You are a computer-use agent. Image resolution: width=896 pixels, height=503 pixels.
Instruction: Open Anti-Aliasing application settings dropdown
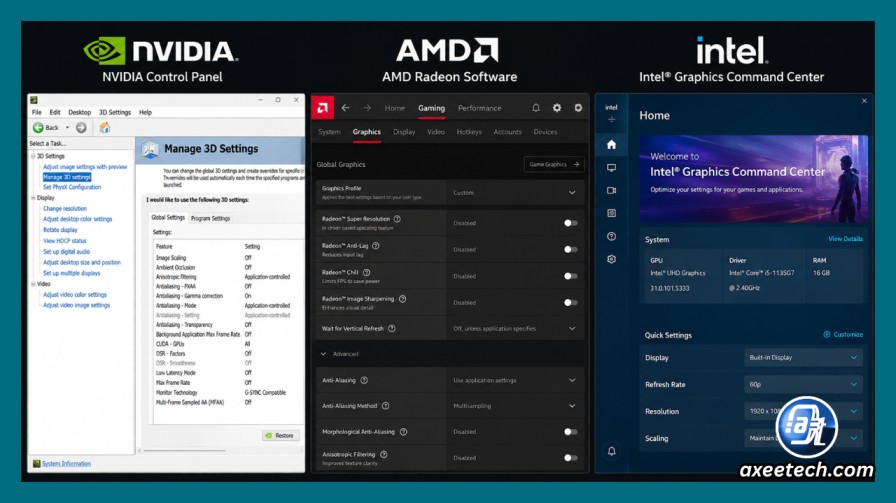pyautogui.click(x=515, y=380)
